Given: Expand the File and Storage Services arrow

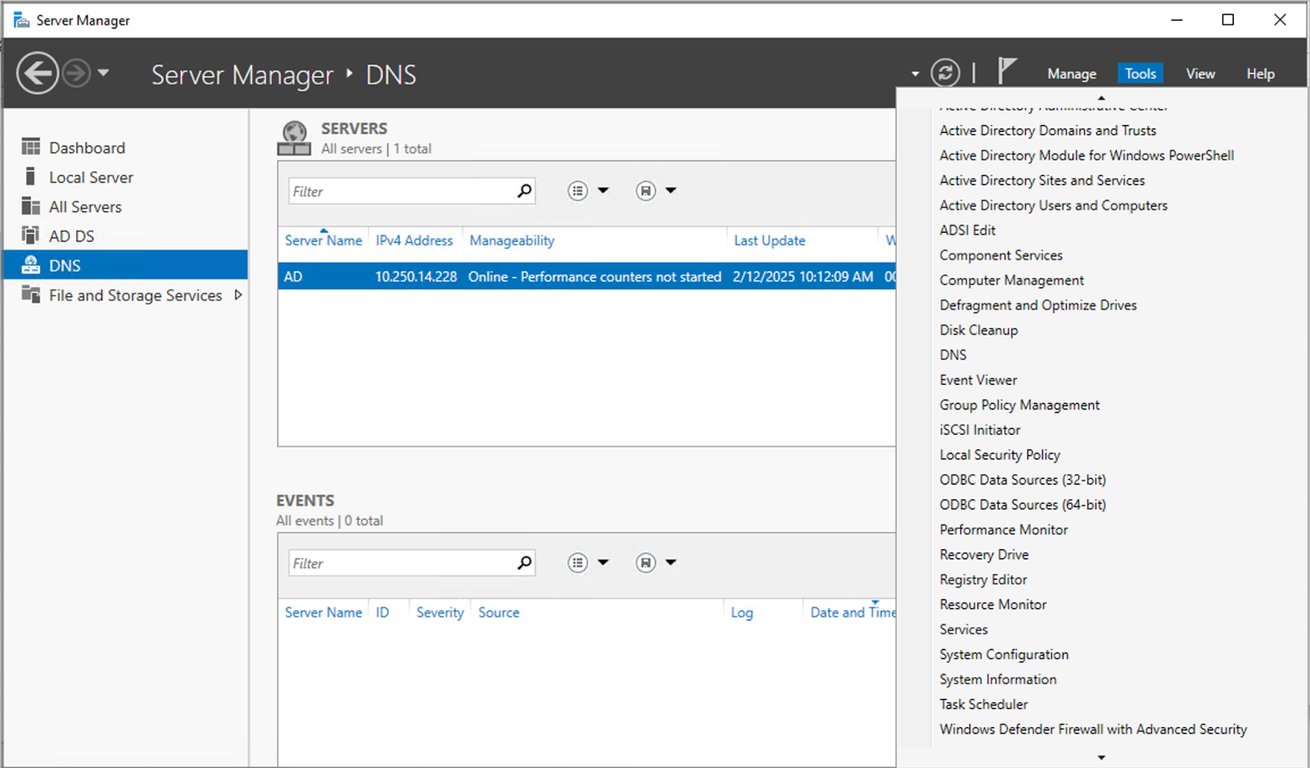Looking at the screenshot, I should [238, 295].
